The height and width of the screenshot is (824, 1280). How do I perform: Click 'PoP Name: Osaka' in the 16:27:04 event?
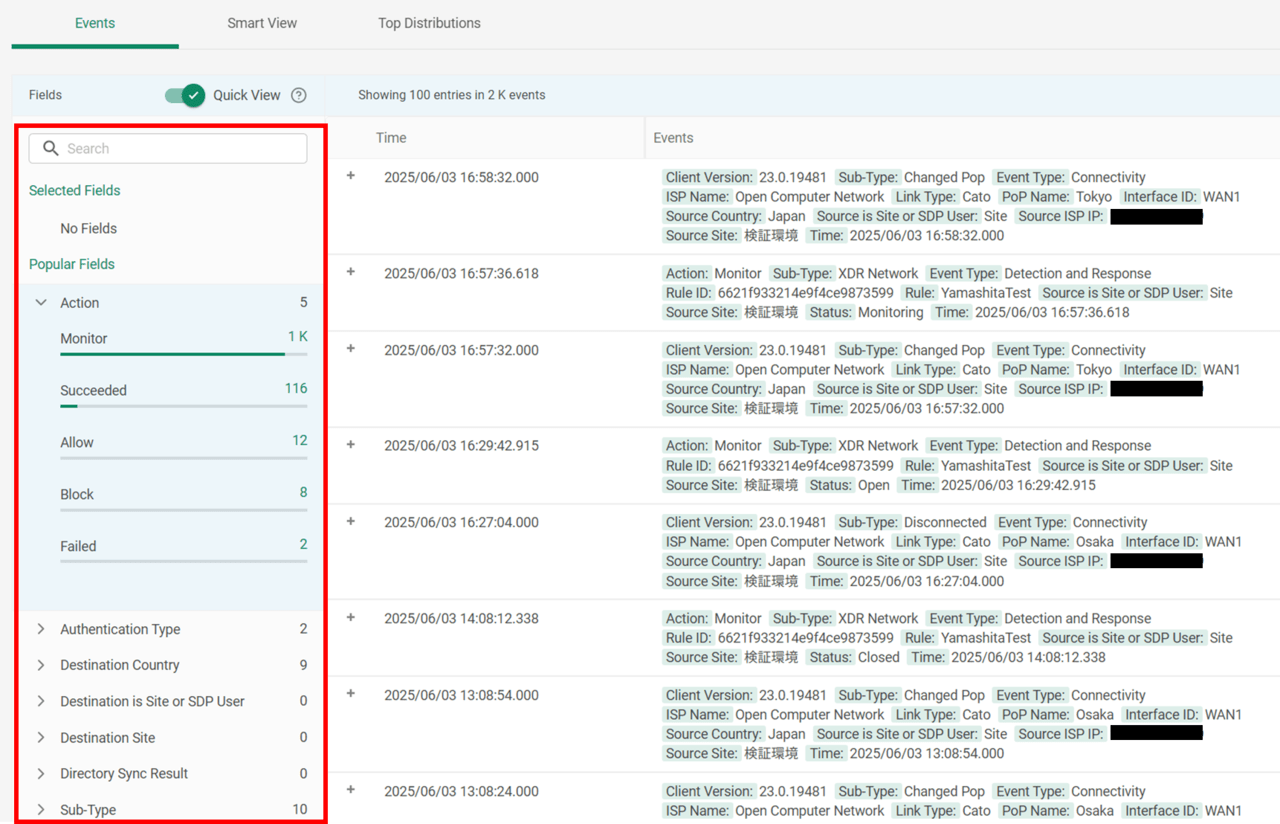click(1056, 542)
